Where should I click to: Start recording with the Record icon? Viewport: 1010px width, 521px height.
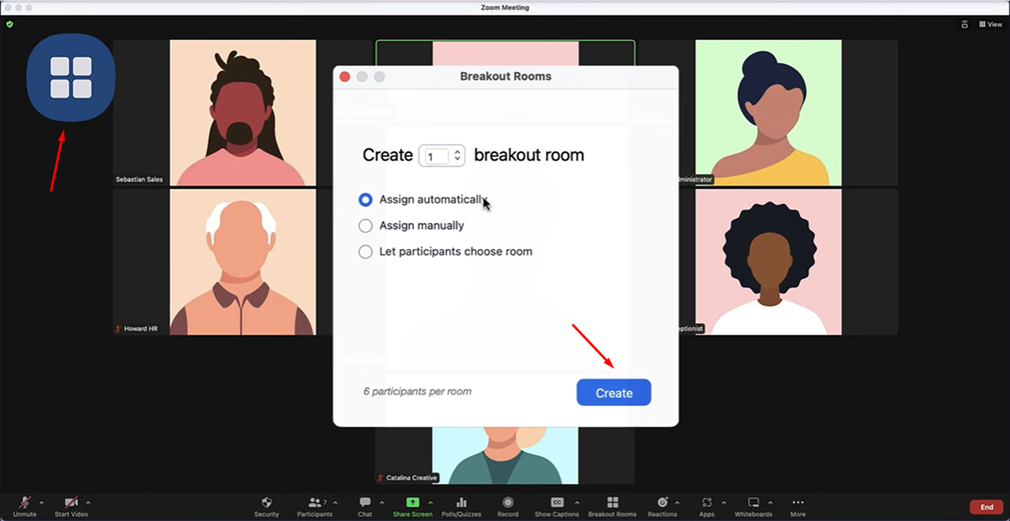[x=508, y=502]
